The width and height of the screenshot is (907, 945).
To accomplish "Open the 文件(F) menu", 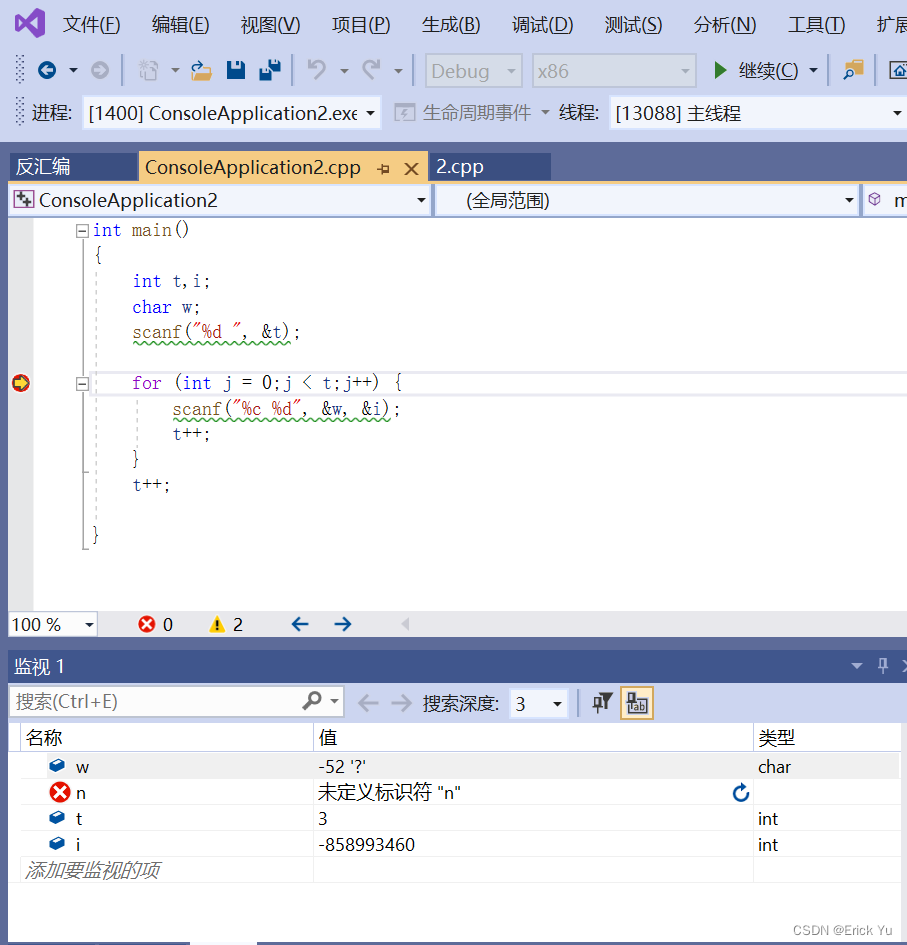I will click(x=92, y=25).
